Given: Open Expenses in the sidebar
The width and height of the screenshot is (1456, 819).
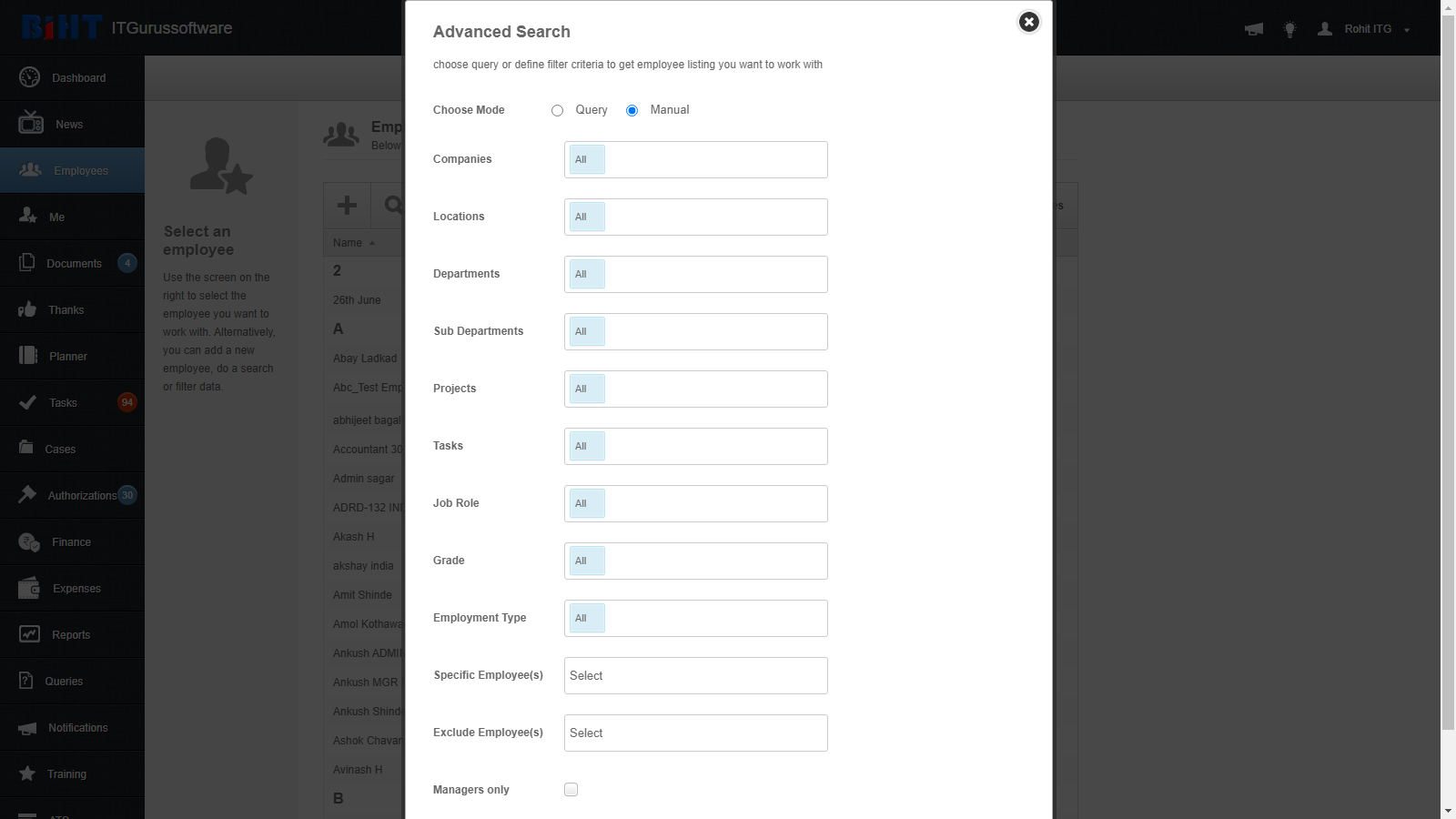Looking at the screenshot, I should 72,589.
